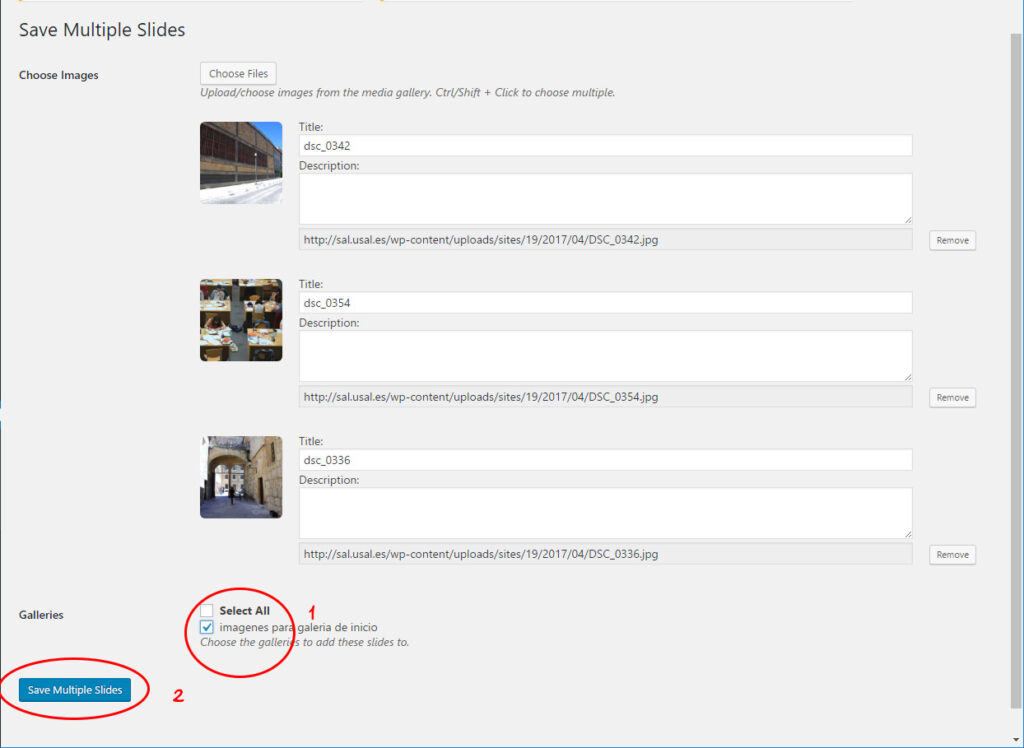
Task: Click the DSC_0354.jpg URL field
Action: (x=605, y=397)
